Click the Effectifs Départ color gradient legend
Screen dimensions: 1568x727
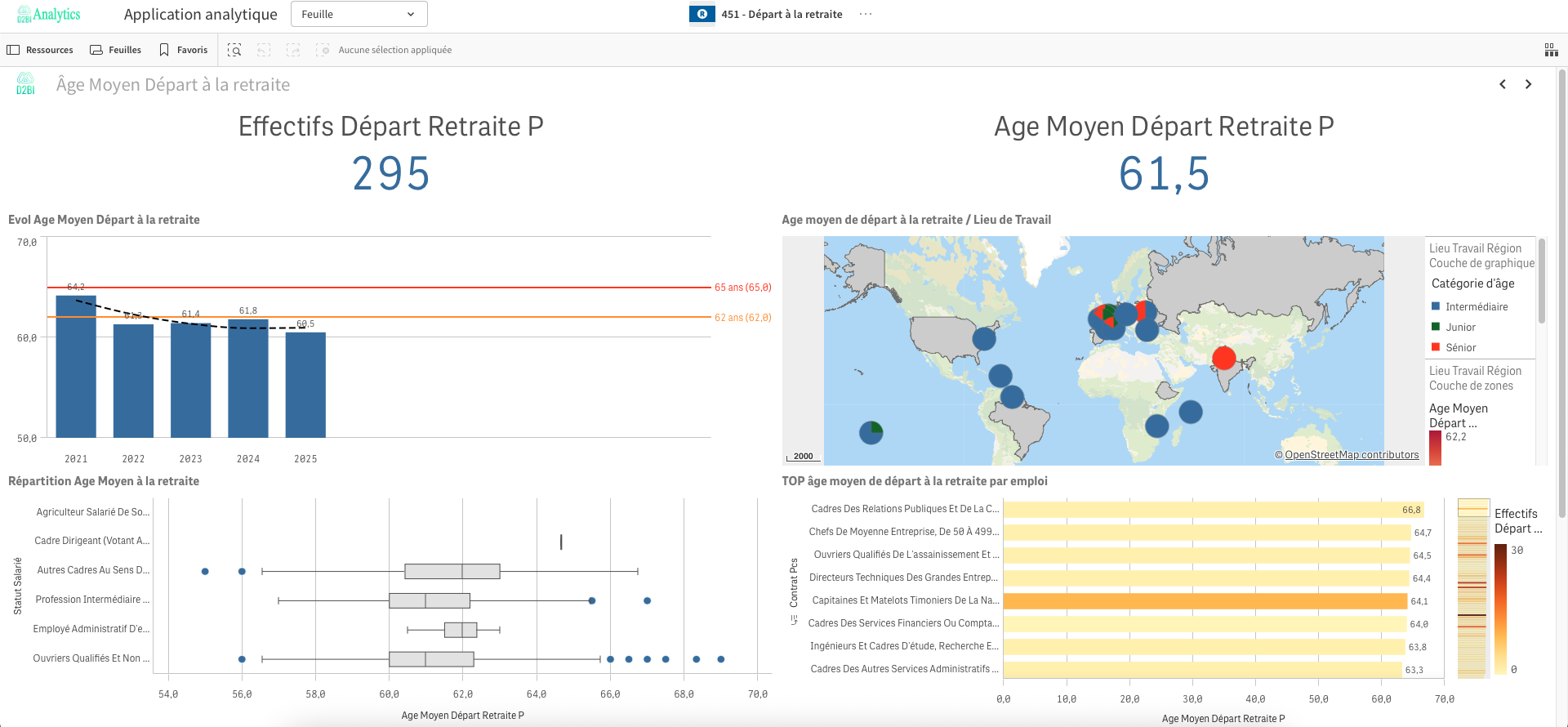click(x=1500, y=609)
